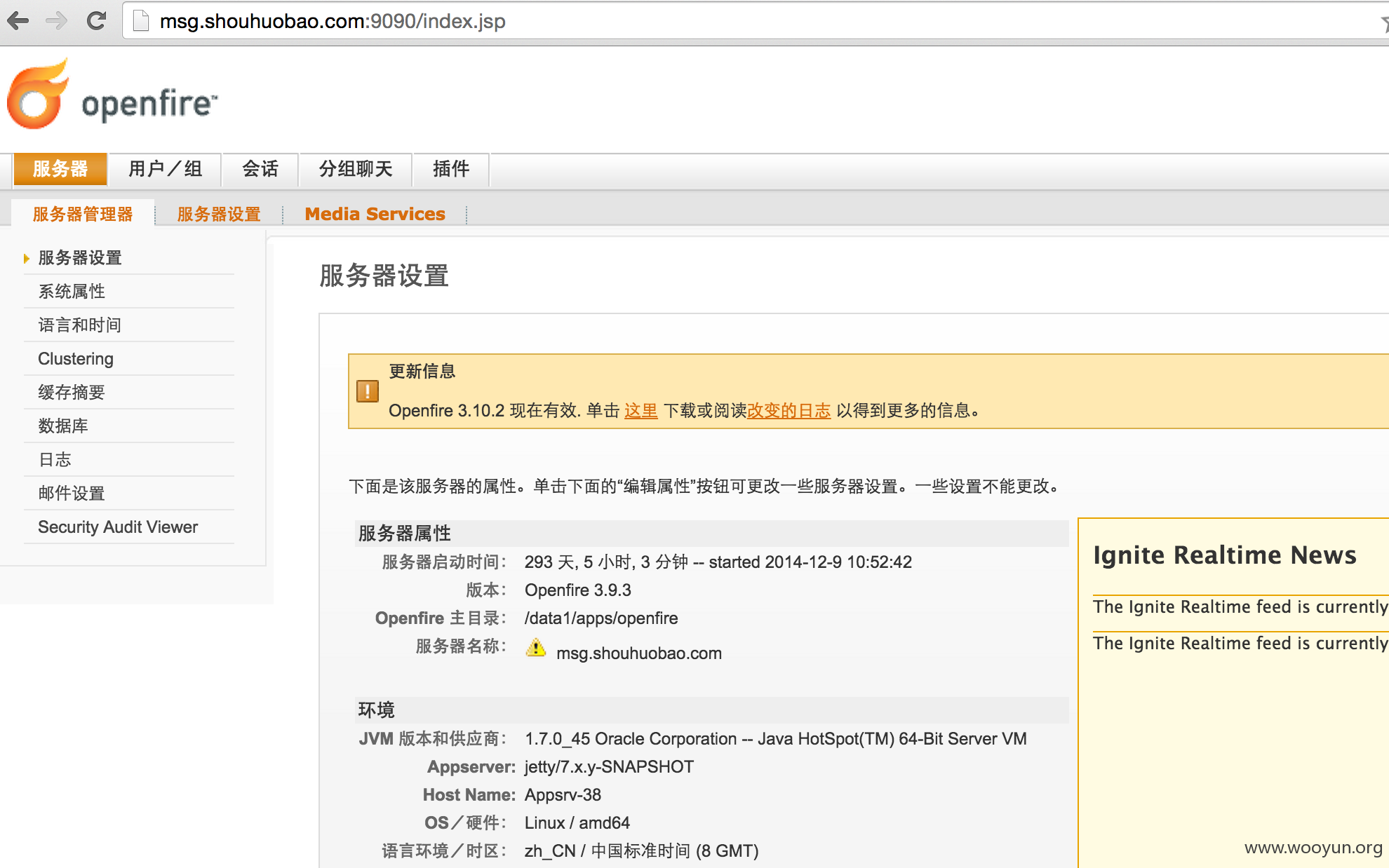1389x868 pixels.
Task: Click the Ignite Realtime News heading
Action: [x=1225, y=555]
